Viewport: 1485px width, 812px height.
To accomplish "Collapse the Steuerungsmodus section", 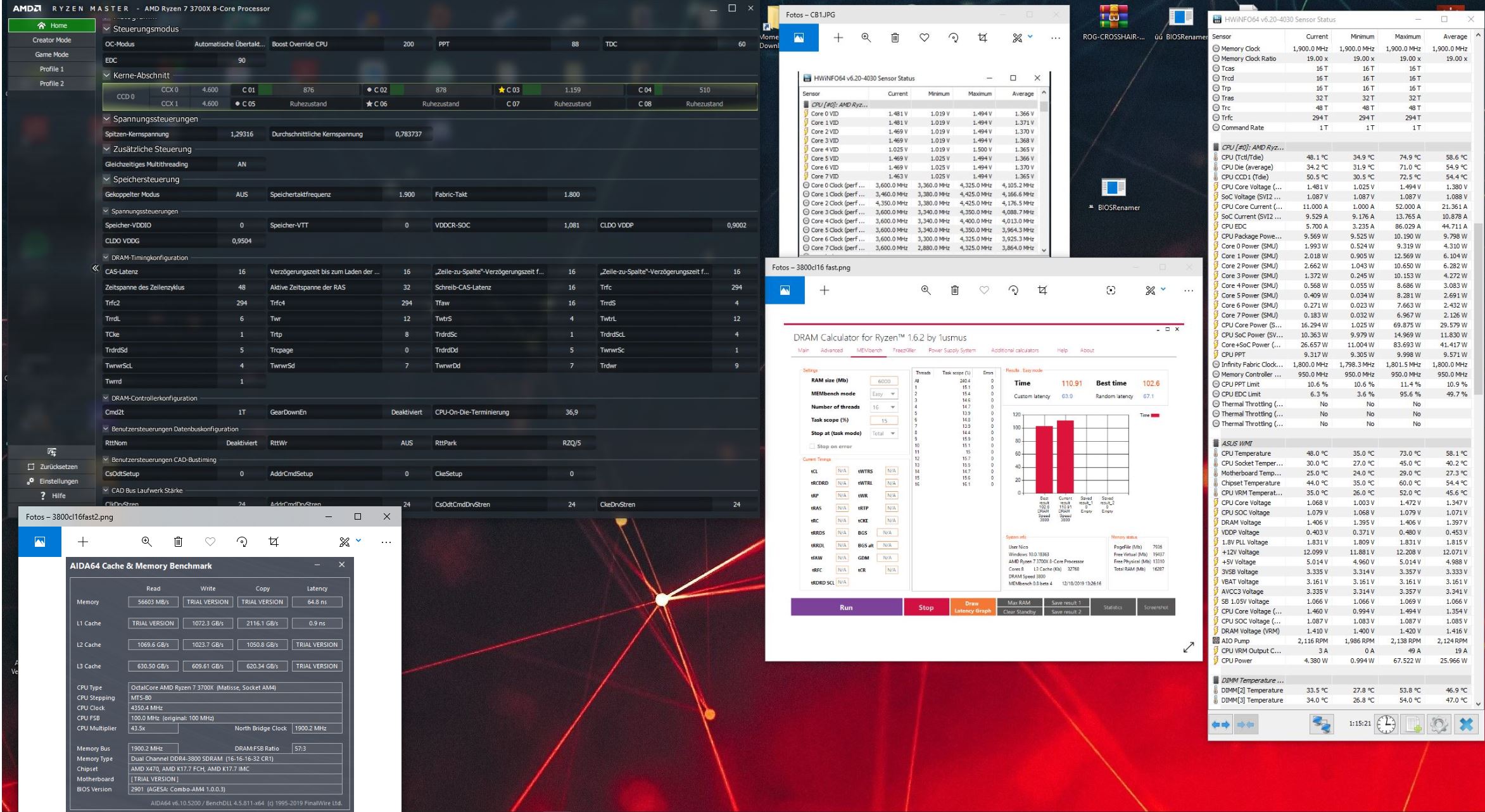I will 107,29.
